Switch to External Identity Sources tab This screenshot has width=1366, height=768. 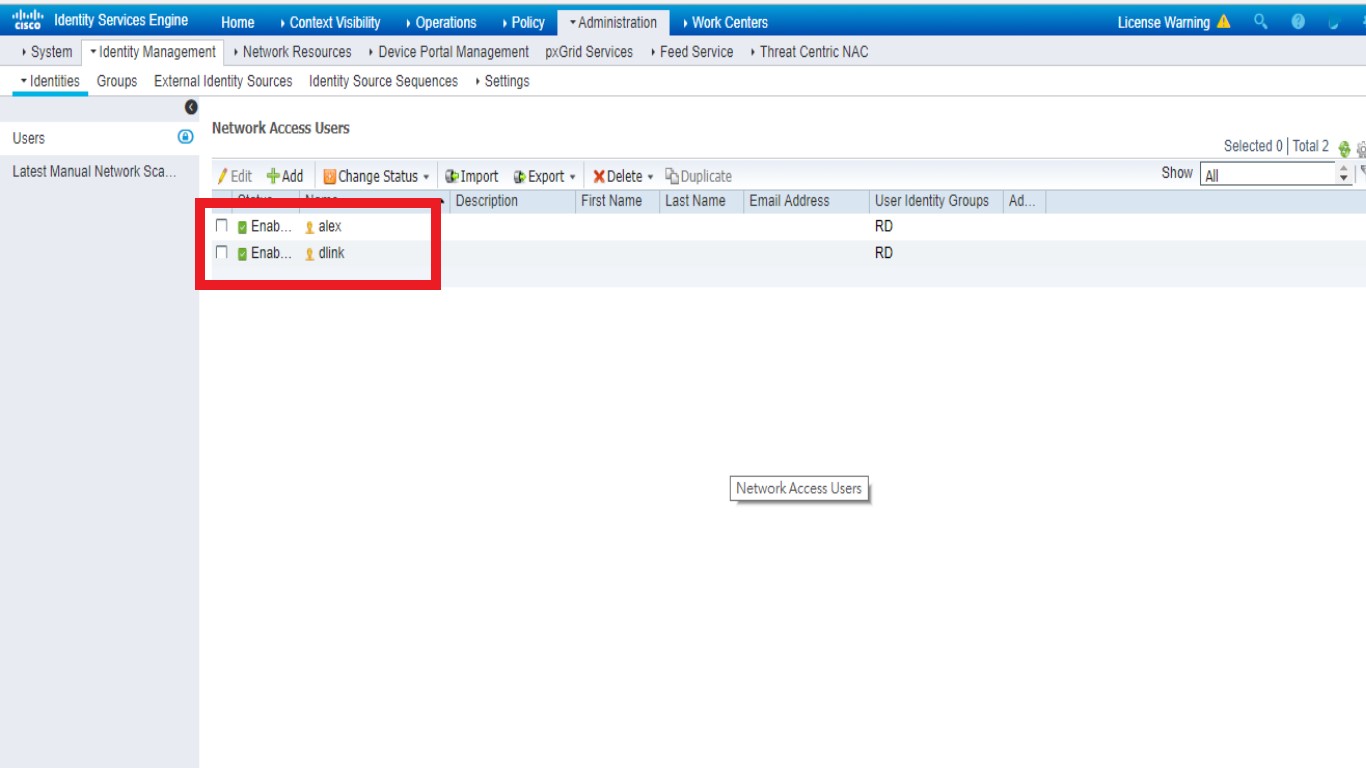223,81
